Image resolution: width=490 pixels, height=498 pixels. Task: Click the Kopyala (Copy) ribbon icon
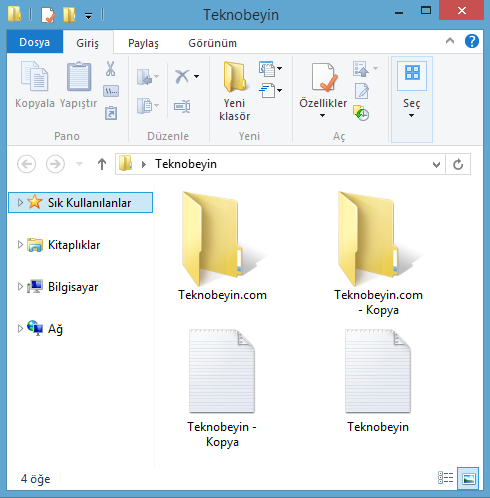tap(35, 77)
